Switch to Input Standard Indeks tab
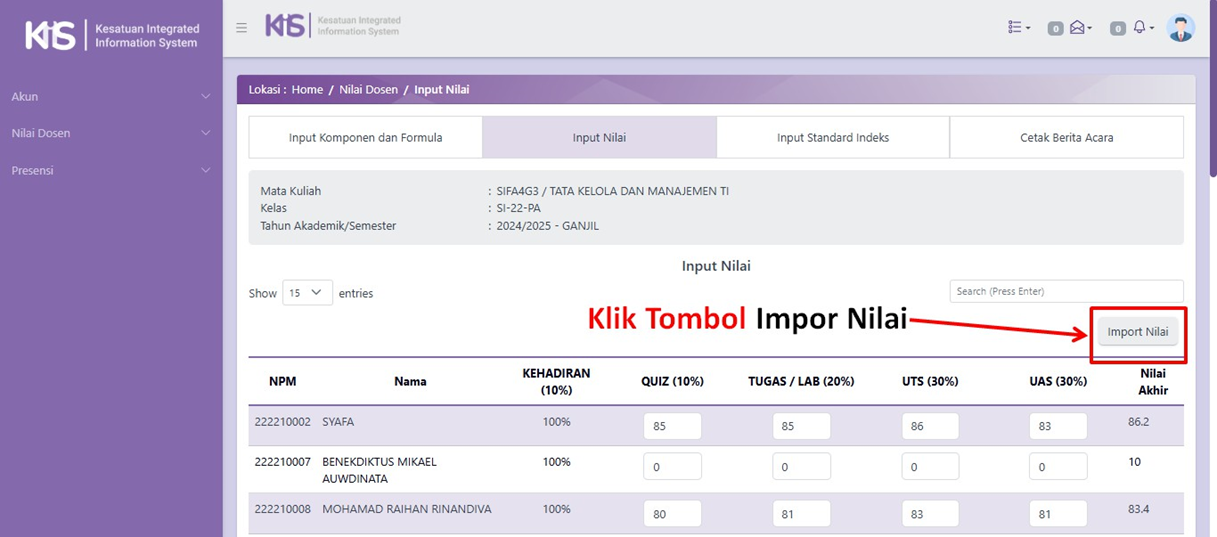 [x=832, y=138]
